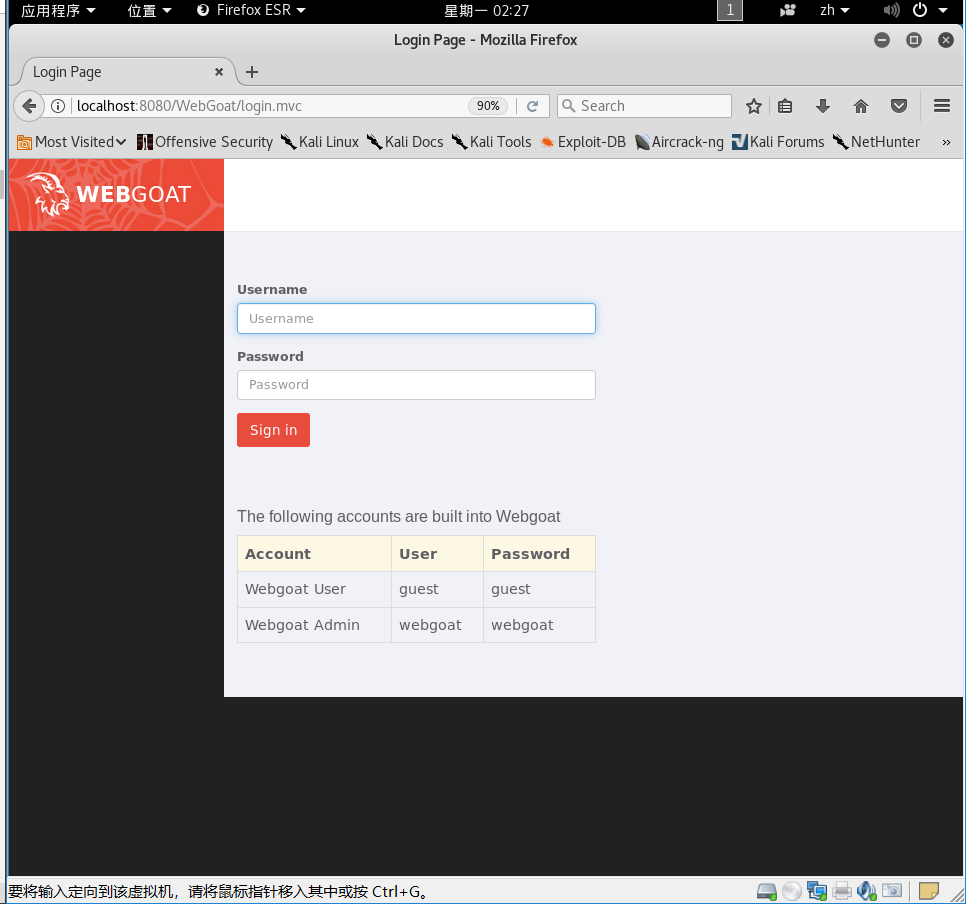Click the VM camera status icon

(x=891, y=891)
